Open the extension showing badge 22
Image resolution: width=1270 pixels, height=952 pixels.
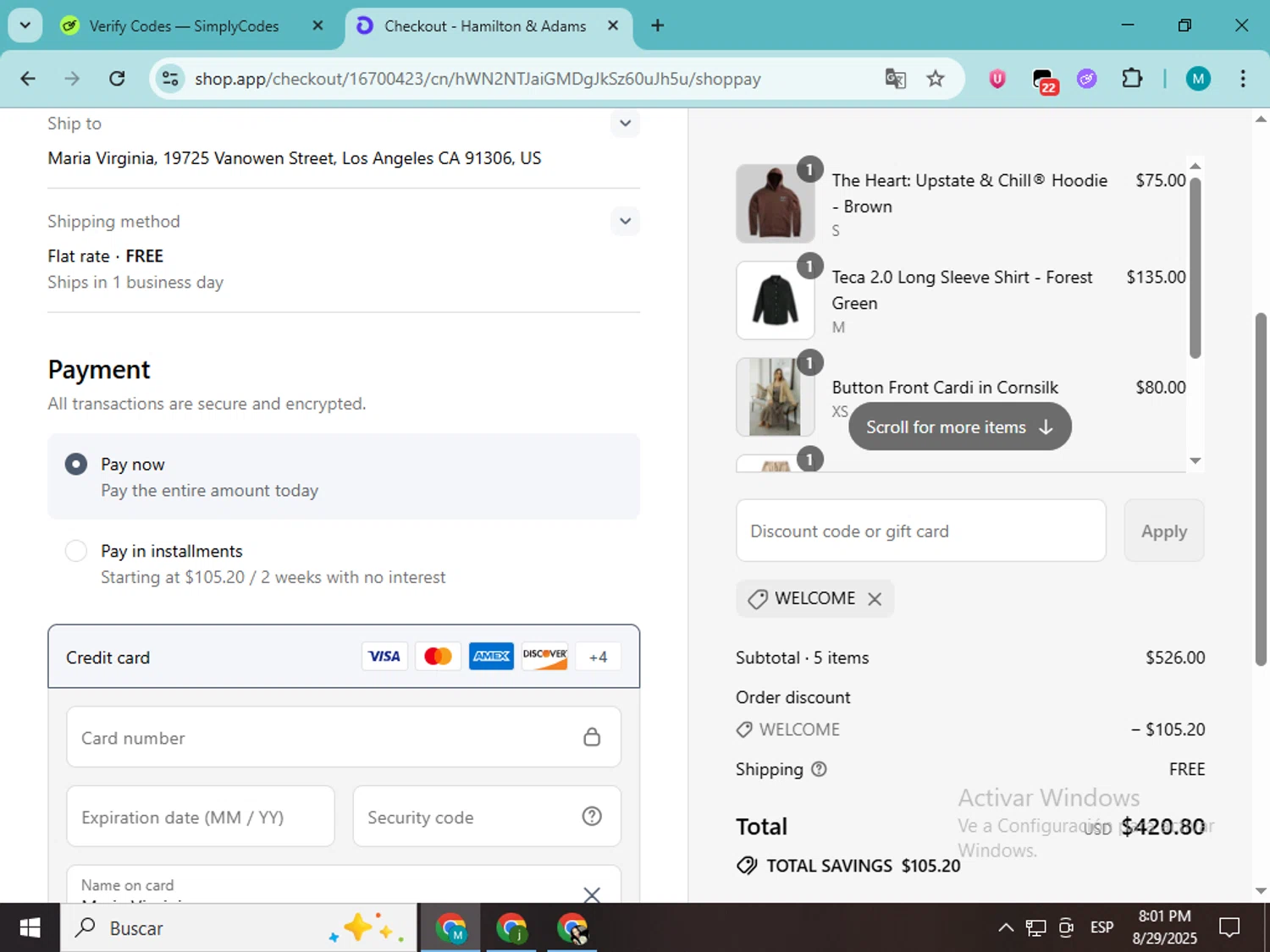pos(1045,80)
